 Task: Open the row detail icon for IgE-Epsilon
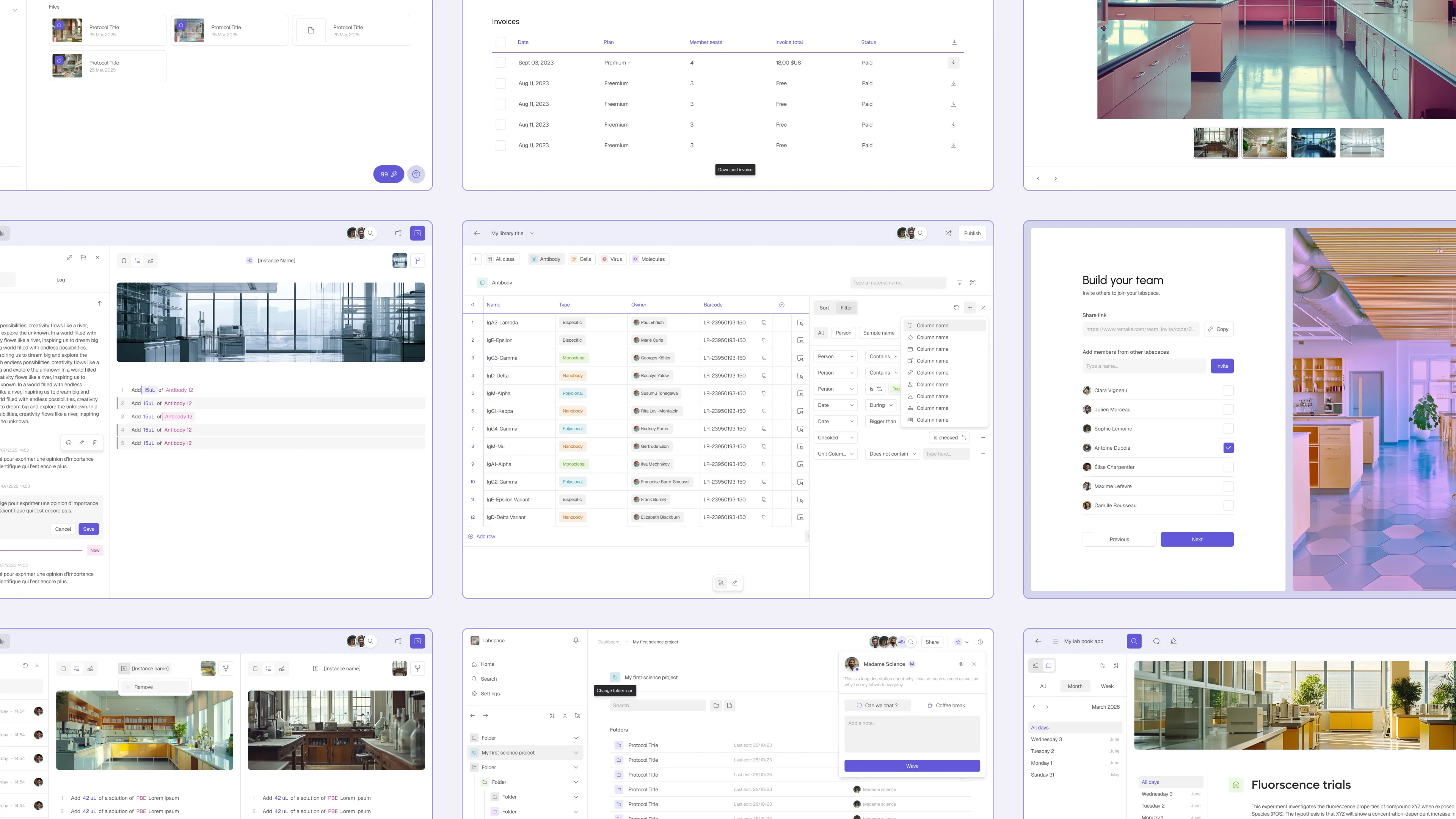coord(800,340)
